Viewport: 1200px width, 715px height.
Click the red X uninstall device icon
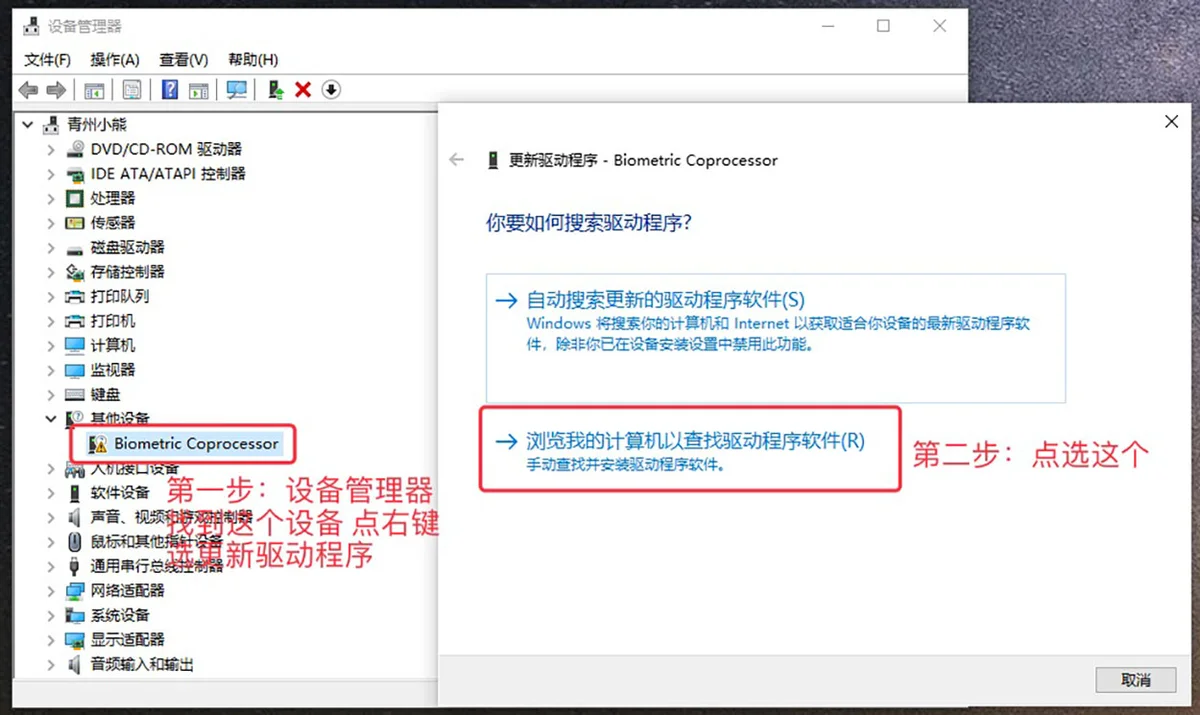tap(303, 90)
